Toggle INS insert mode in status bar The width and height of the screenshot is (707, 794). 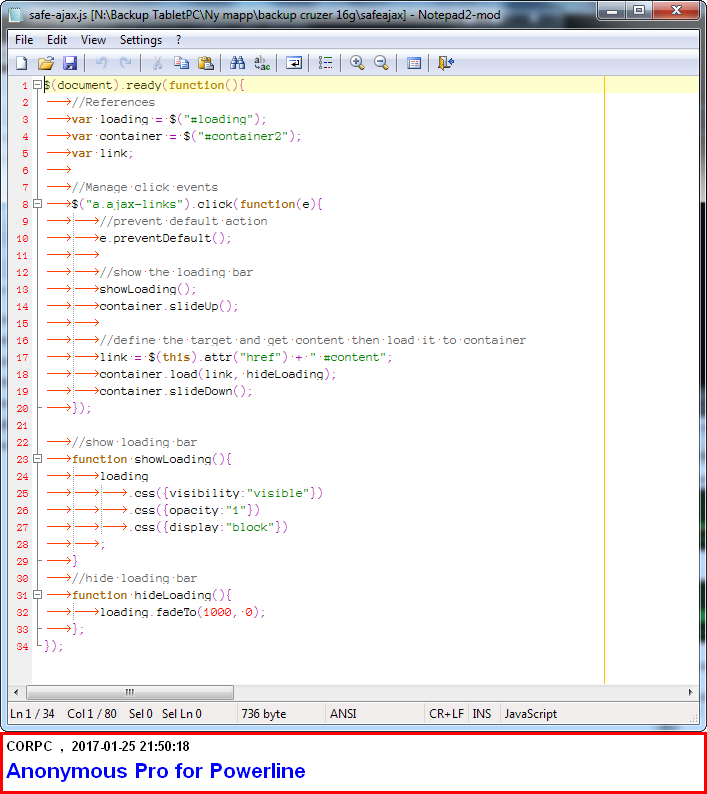tap(483, 714)
